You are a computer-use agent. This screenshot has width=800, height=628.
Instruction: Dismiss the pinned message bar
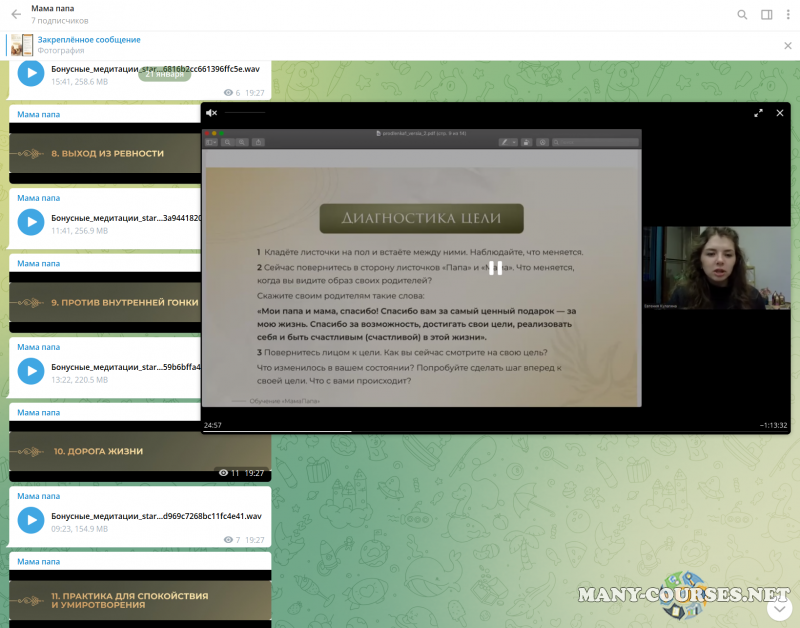point(787,45)
